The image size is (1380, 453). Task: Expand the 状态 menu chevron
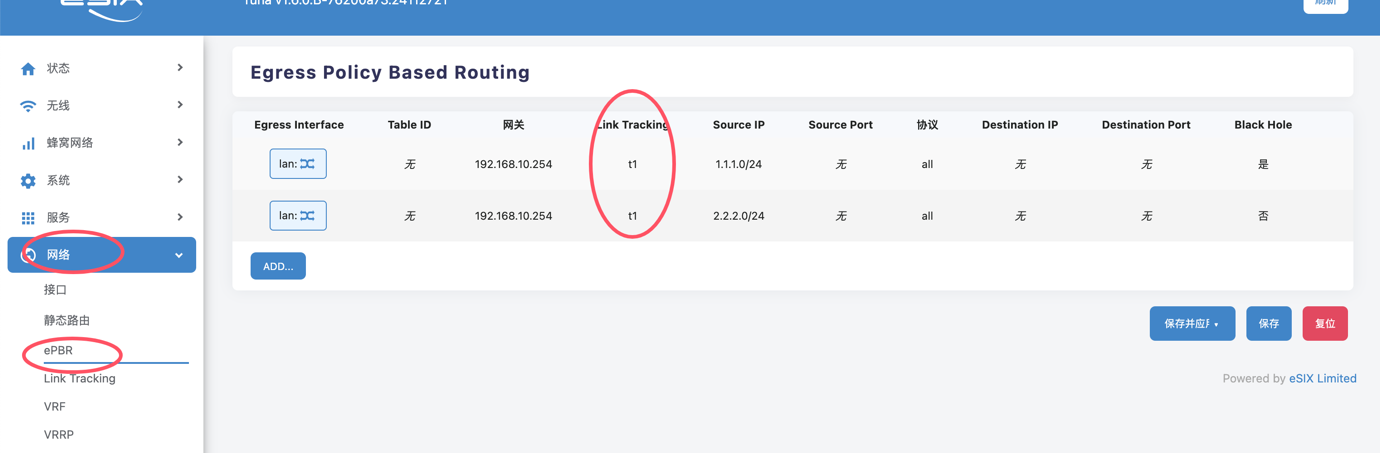click(x=180, y=68)
